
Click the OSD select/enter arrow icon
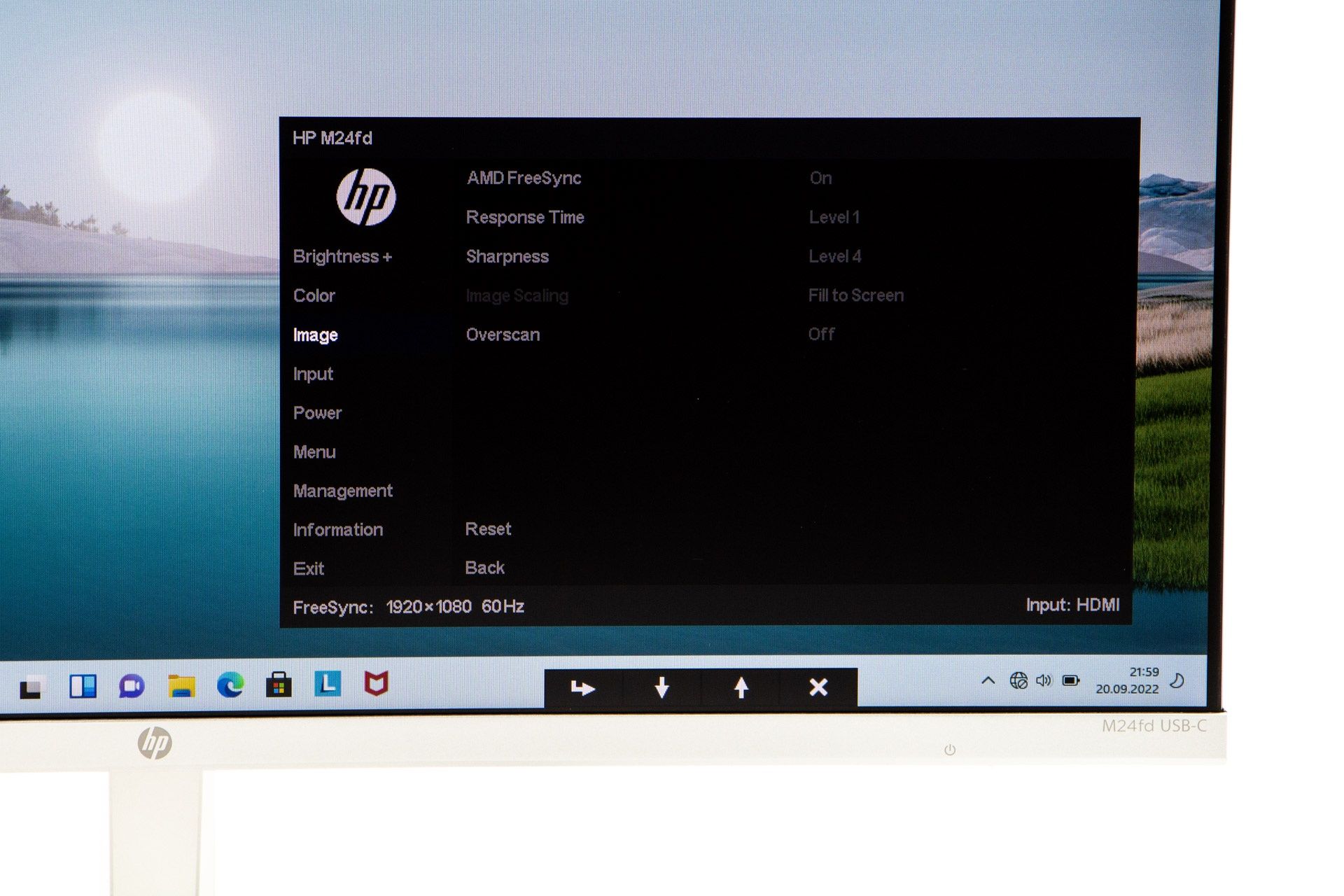582,688
